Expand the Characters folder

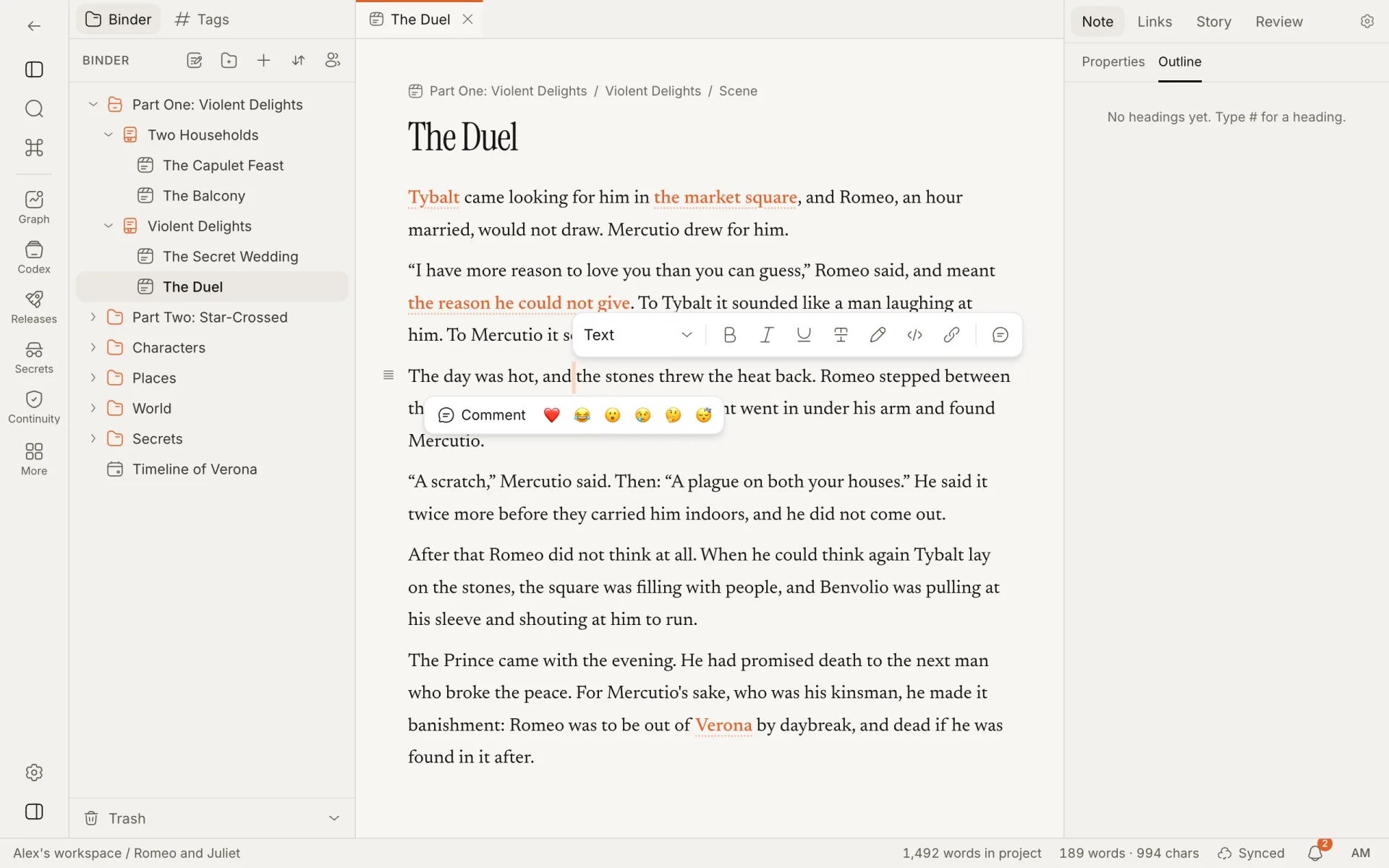(93, 348)
